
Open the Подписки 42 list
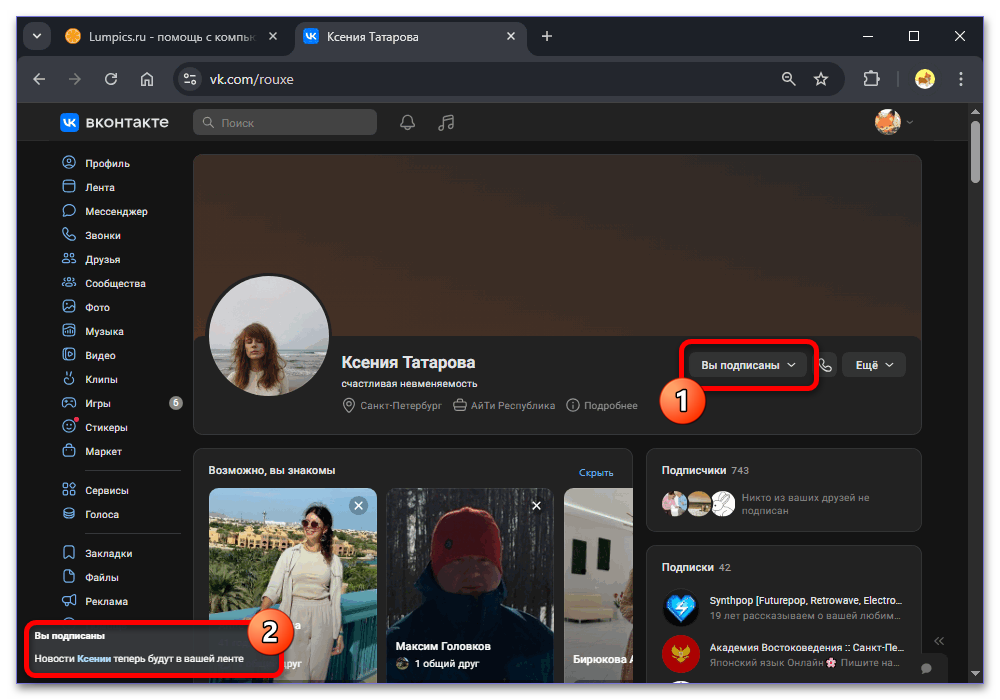(x=696, y=567)
